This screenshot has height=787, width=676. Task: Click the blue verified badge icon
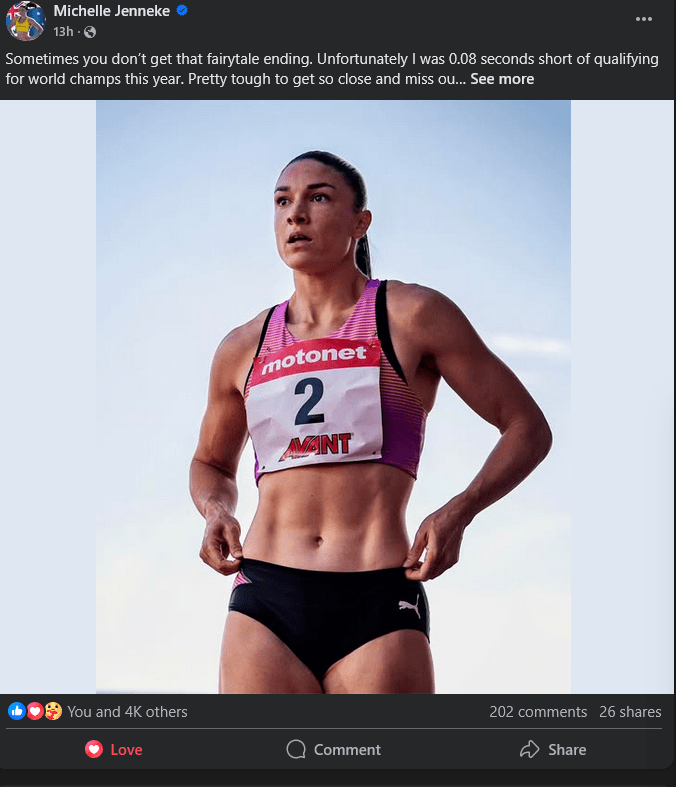coord(182,11)
